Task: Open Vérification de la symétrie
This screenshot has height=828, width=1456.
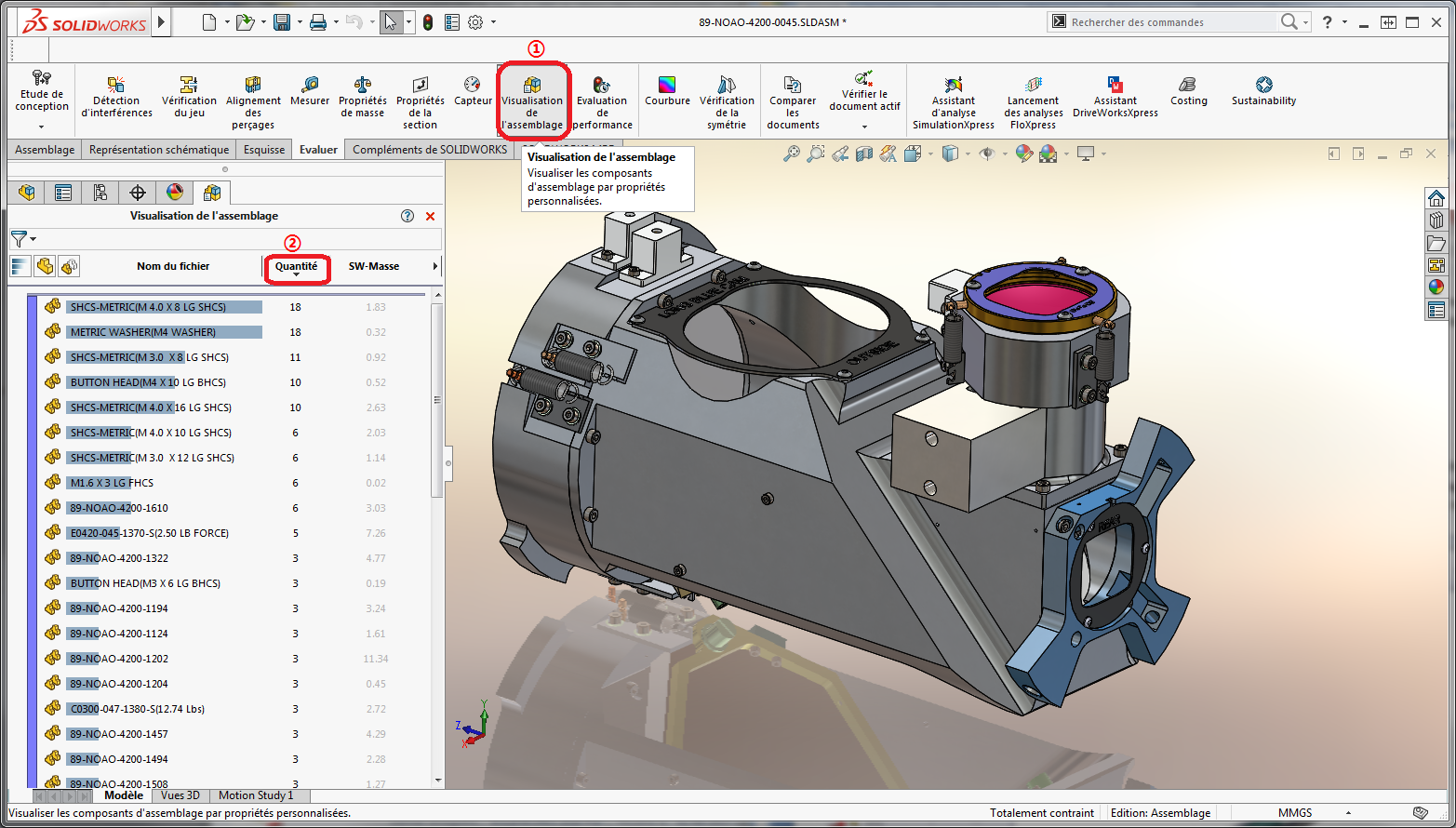Action: tap(727, 103)
